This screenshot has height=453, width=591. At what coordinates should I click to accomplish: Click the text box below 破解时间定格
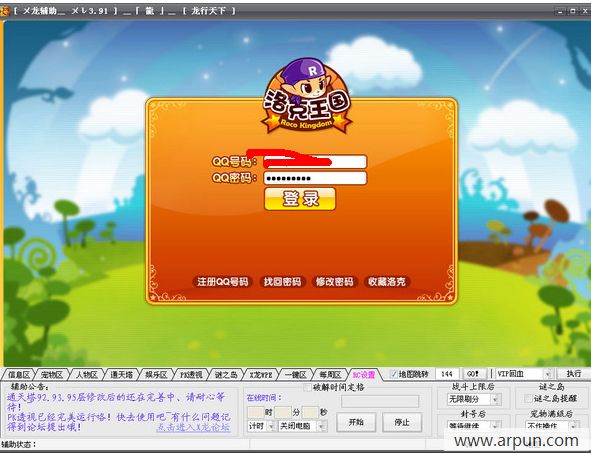[380, 401]
